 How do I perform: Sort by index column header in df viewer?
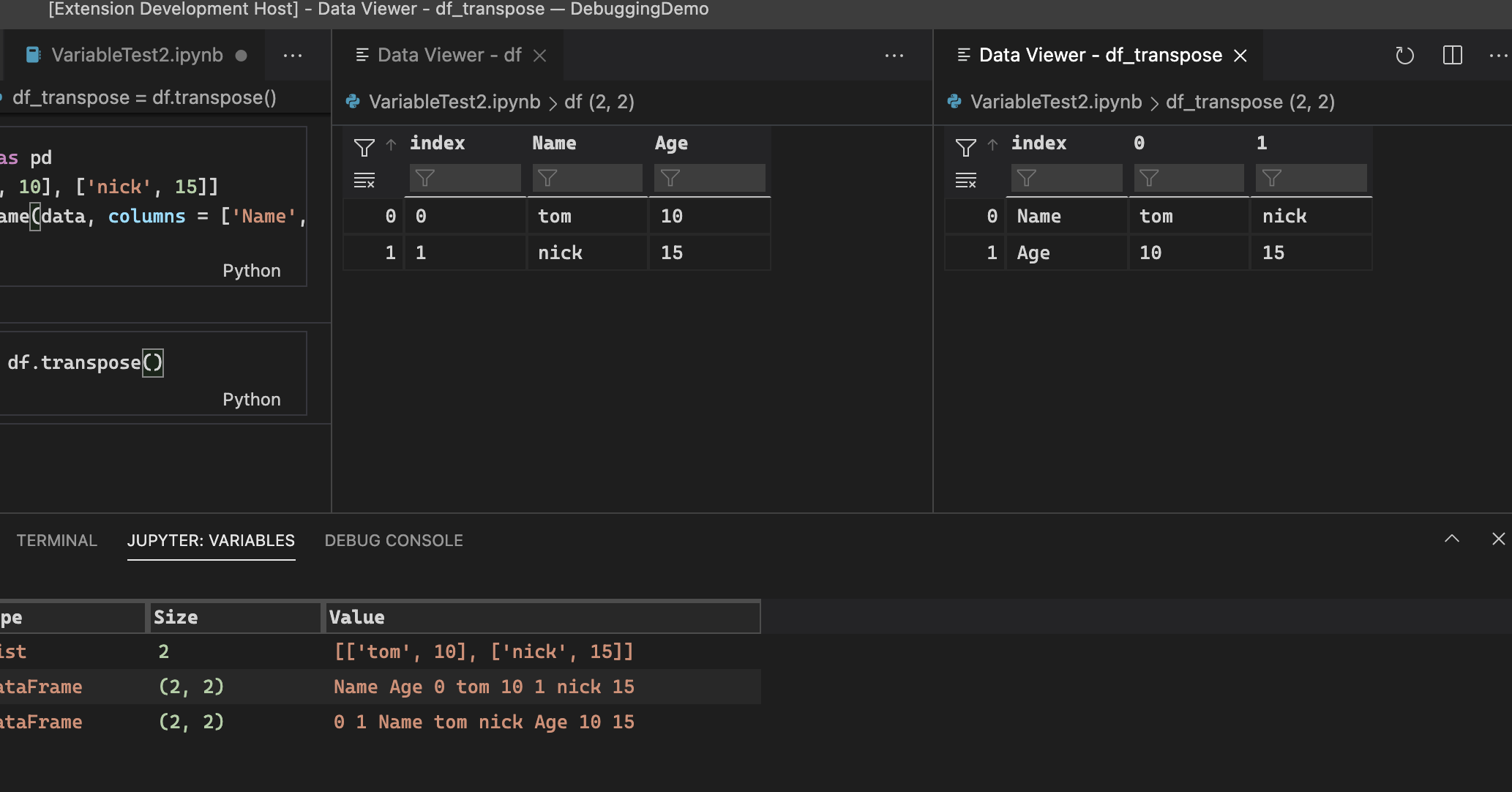pos(437,143)
